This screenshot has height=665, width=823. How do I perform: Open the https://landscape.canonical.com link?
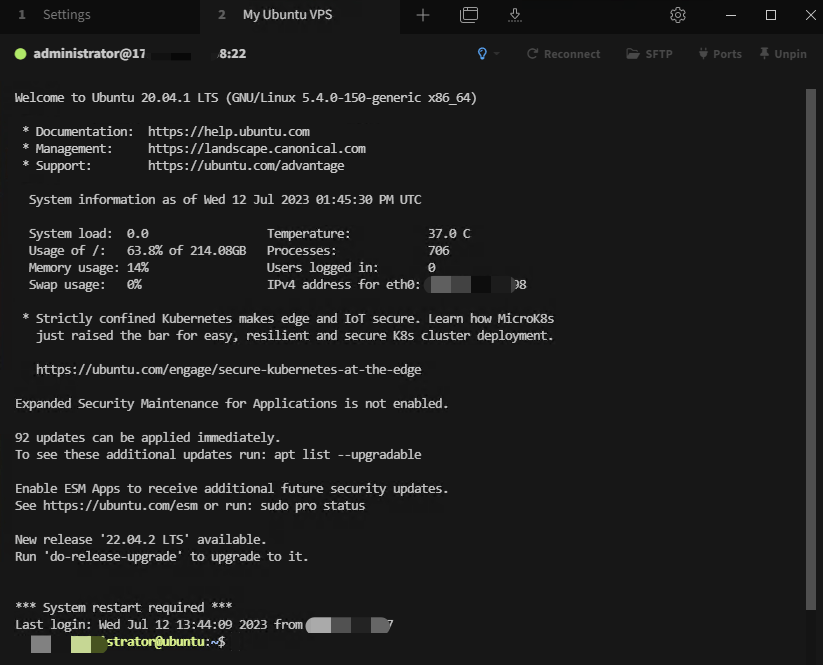pyautogui.click(x=257, y=149)
